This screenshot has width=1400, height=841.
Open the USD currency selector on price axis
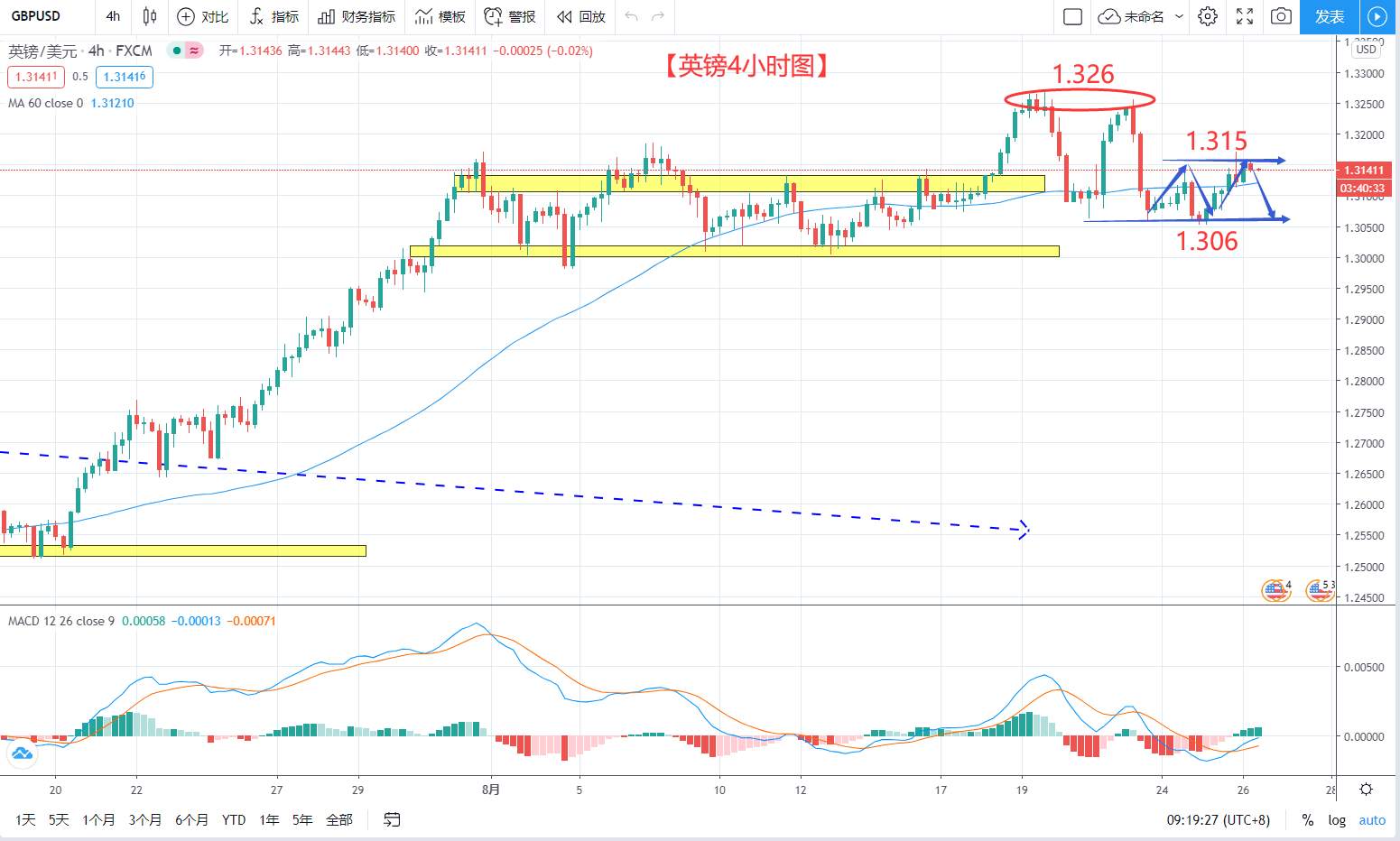1366,50
